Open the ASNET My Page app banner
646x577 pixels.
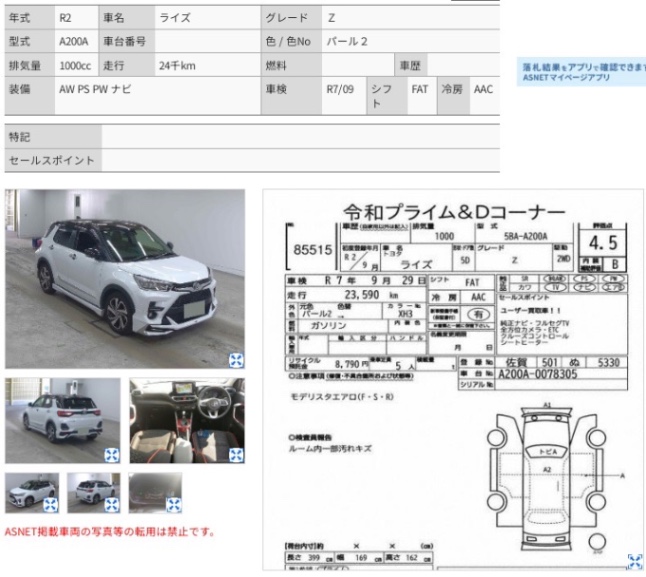click(581, 72)
